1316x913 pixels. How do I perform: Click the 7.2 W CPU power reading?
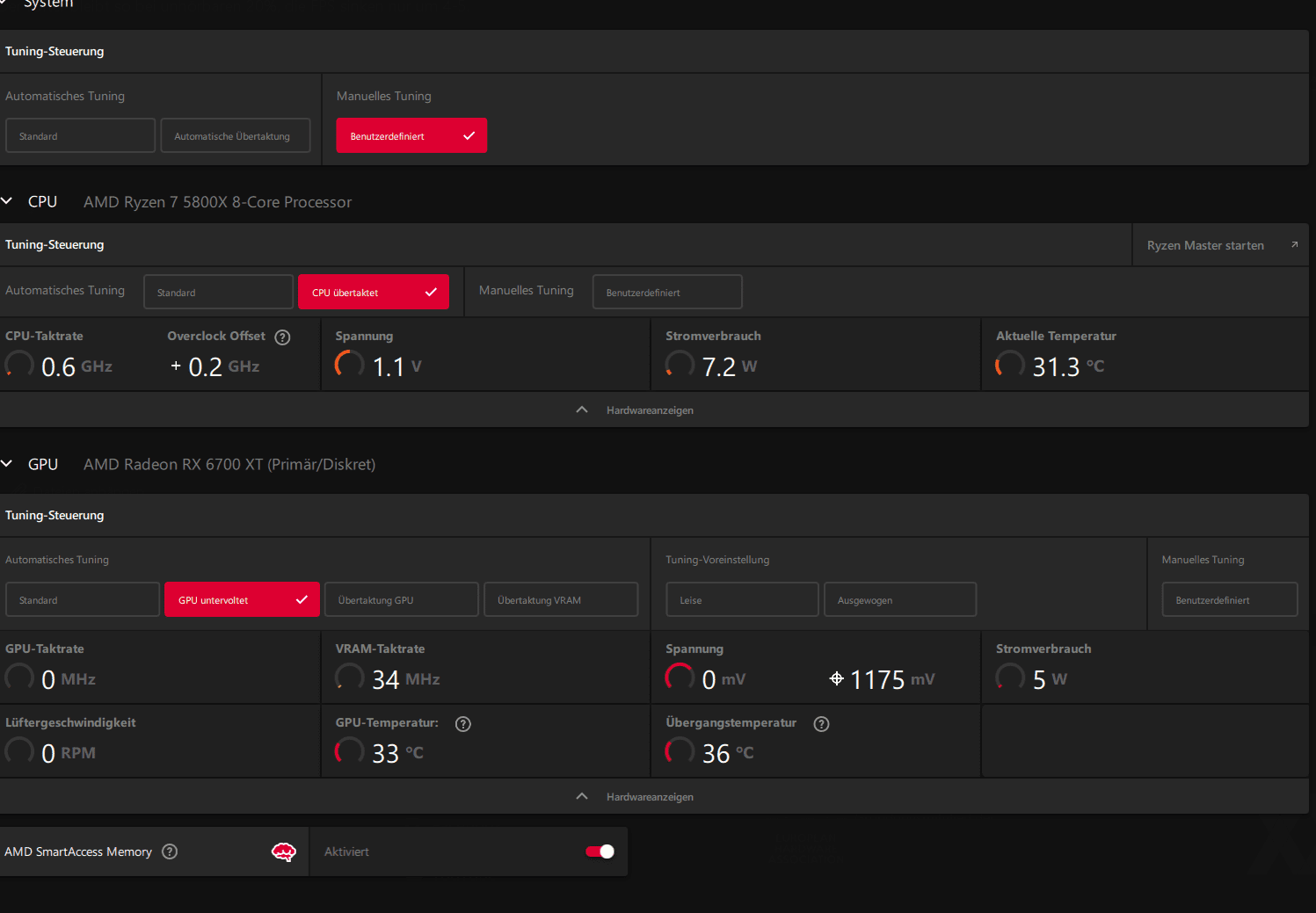point(730,366)
